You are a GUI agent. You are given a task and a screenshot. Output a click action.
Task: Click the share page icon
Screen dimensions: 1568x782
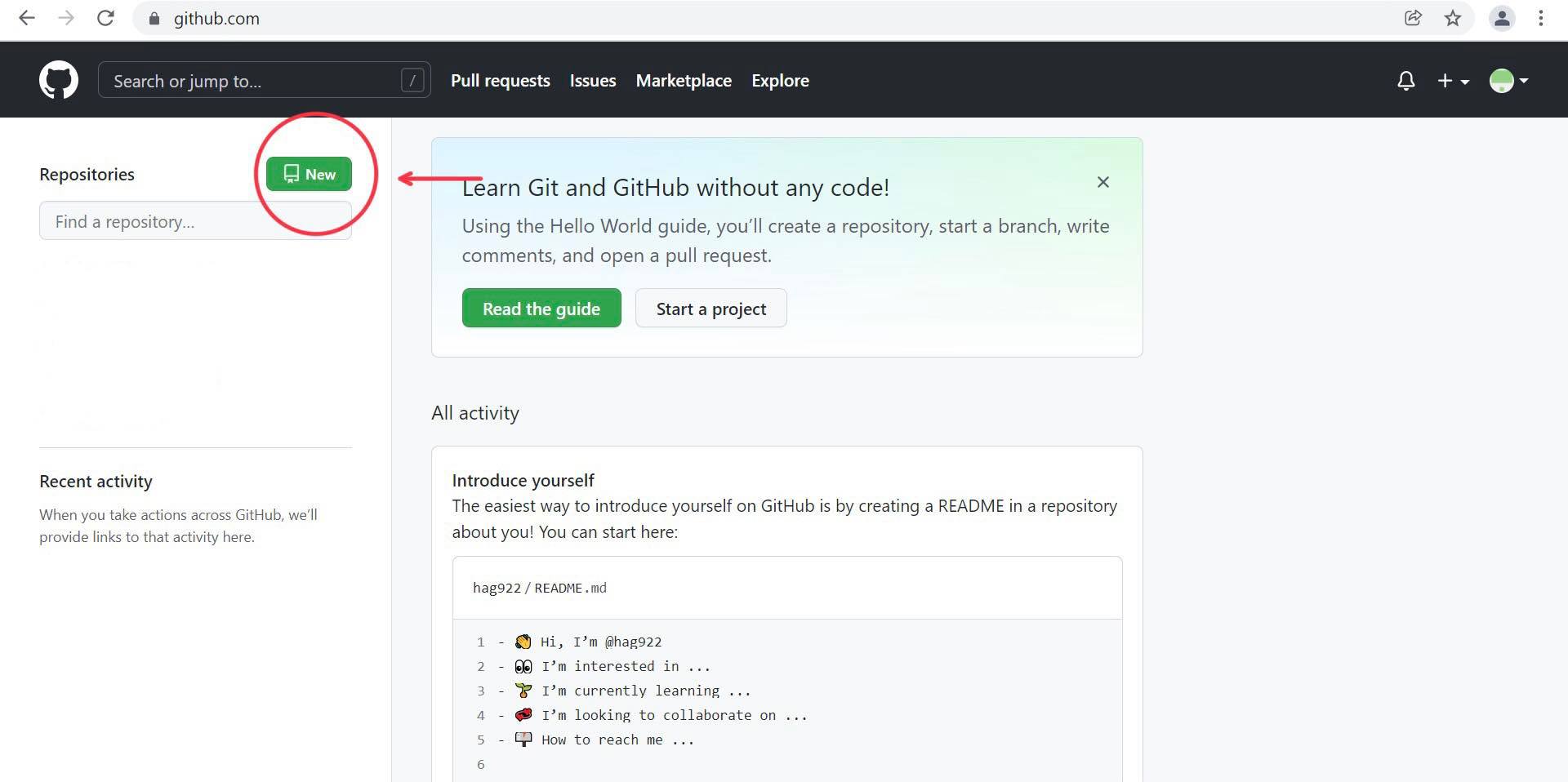[x=1413, y=18]
